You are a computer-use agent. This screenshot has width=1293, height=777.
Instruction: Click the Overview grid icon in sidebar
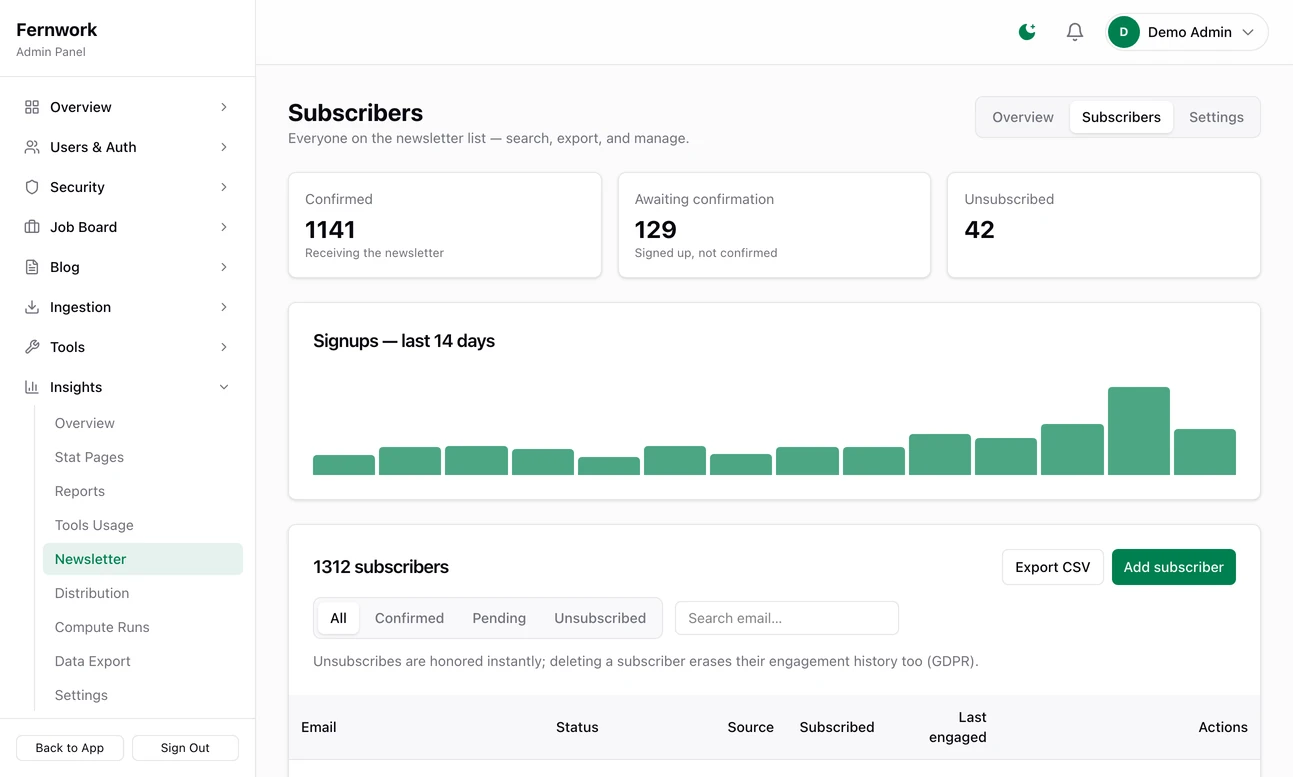pyautogui.click(x=32, y=107)
